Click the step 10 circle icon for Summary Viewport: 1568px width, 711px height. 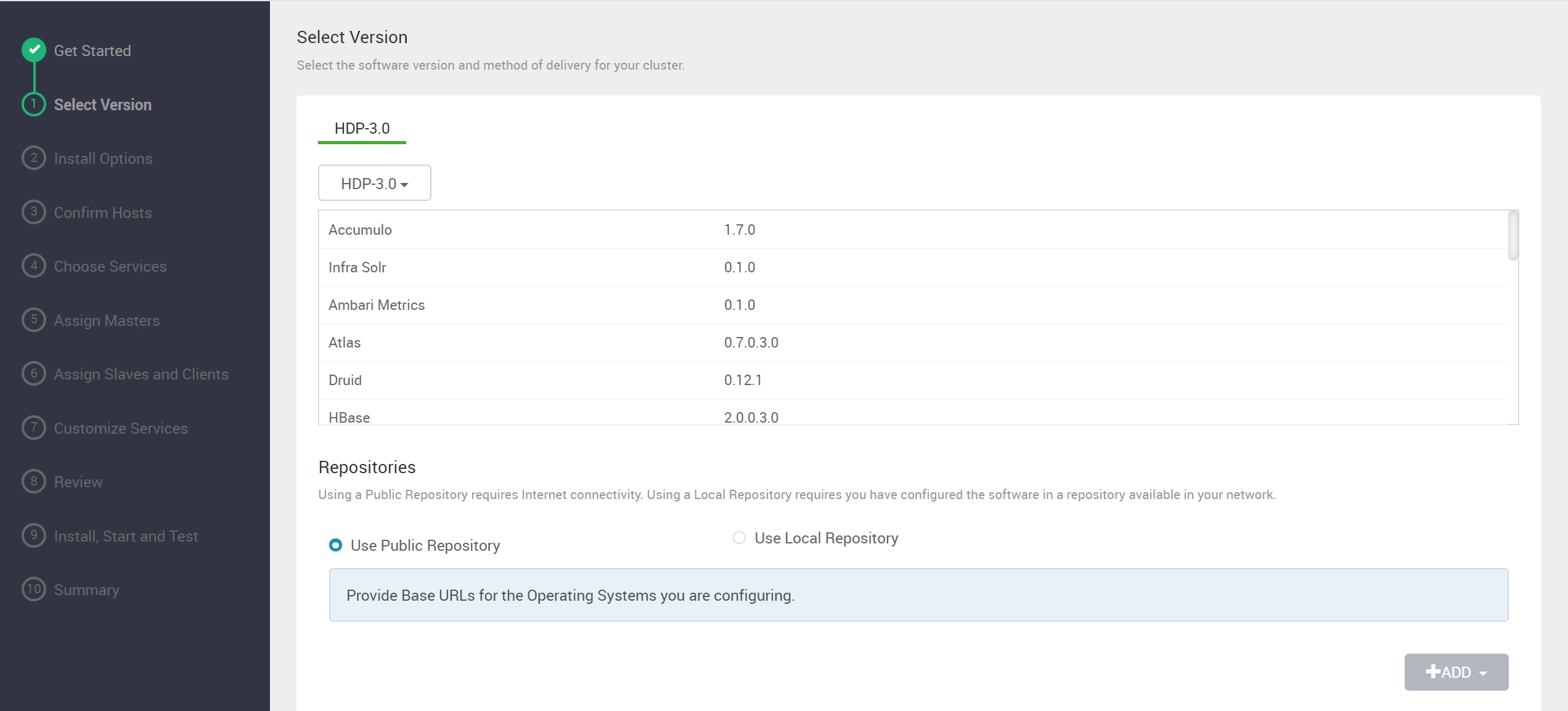pos(34,589)
